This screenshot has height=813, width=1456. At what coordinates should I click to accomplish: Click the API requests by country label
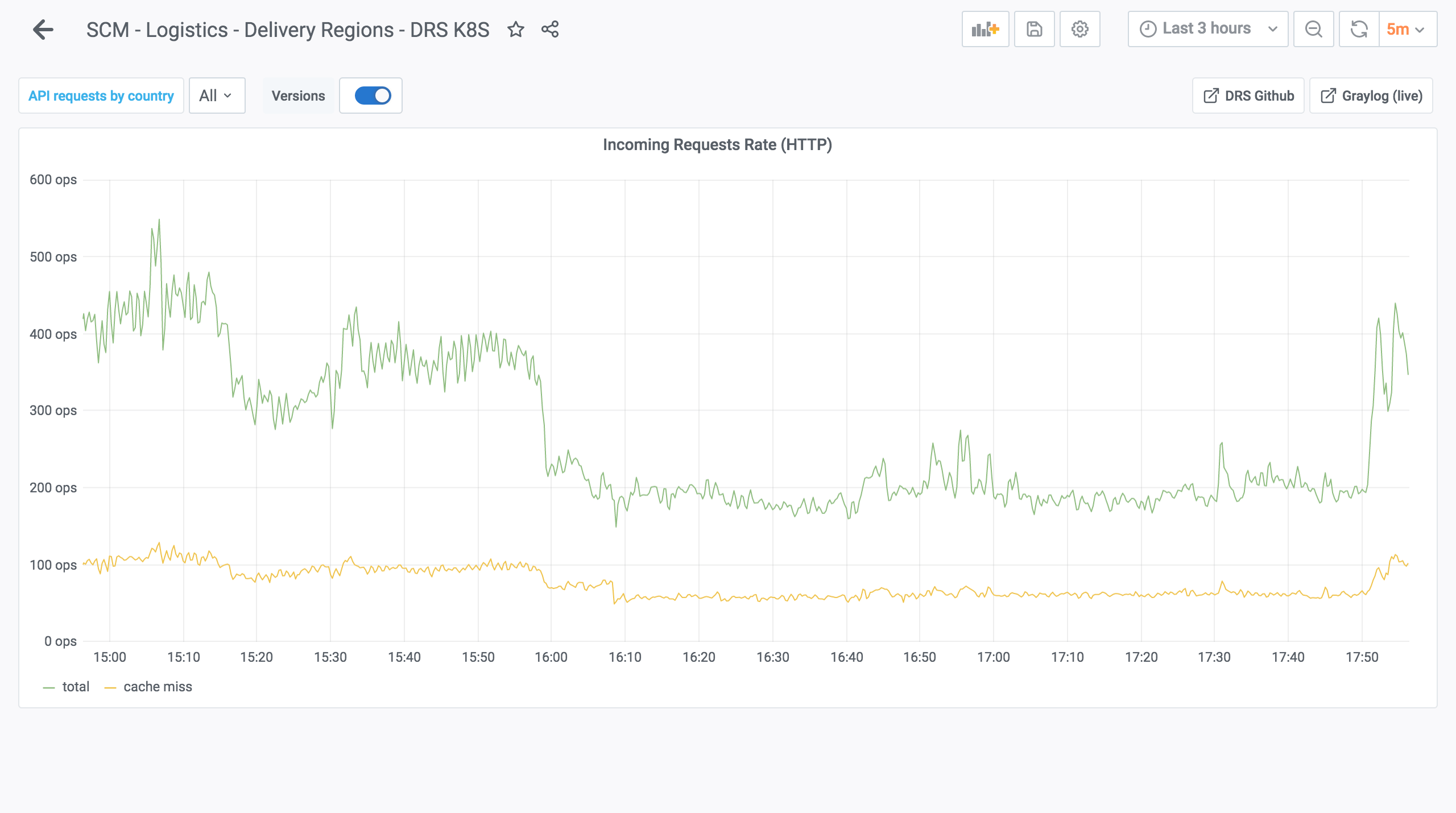(x=101, y=96)
